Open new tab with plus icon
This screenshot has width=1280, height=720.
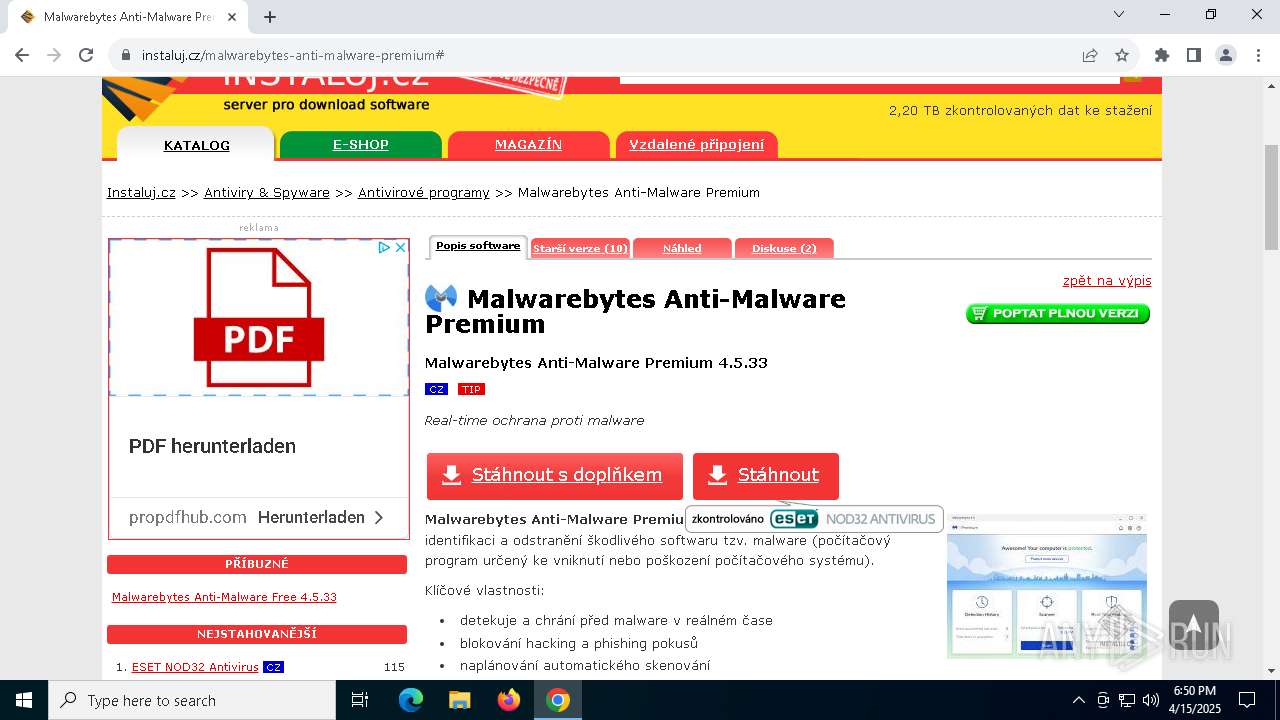pyautogui.click(x=270, y=16)
